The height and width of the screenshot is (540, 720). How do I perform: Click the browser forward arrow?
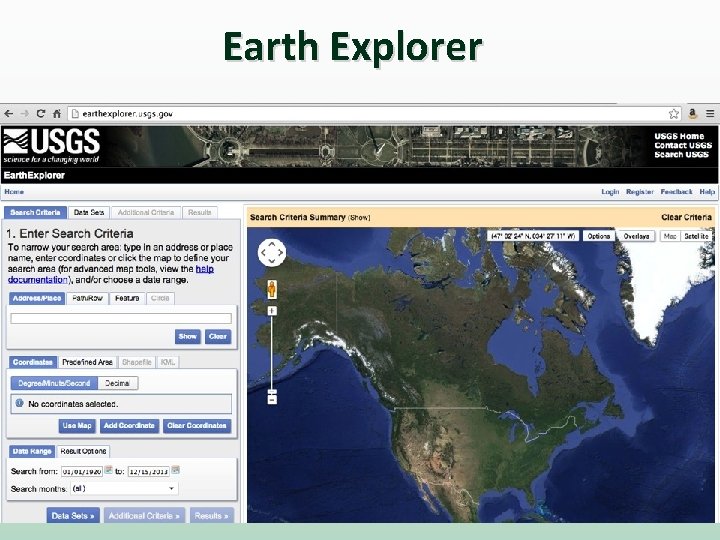(x=25, y=113)
